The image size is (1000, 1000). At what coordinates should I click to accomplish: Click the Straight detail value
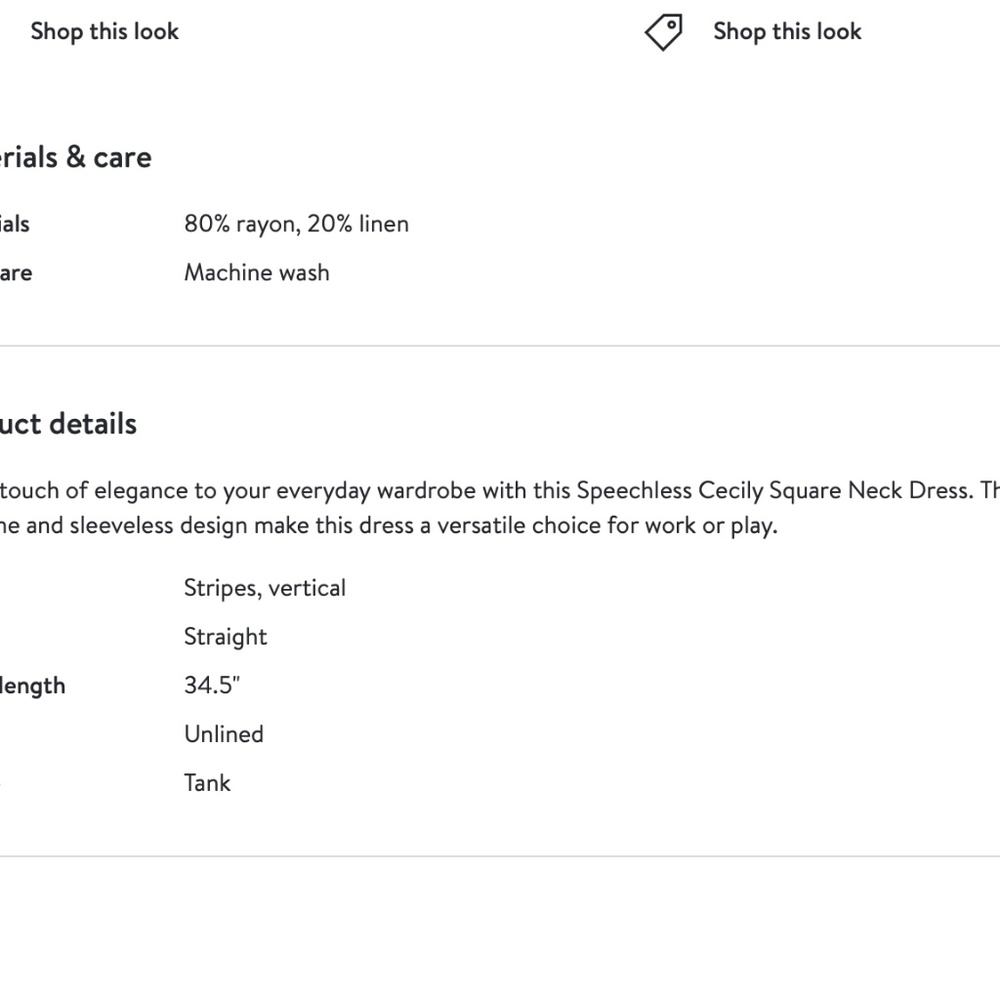225,636
